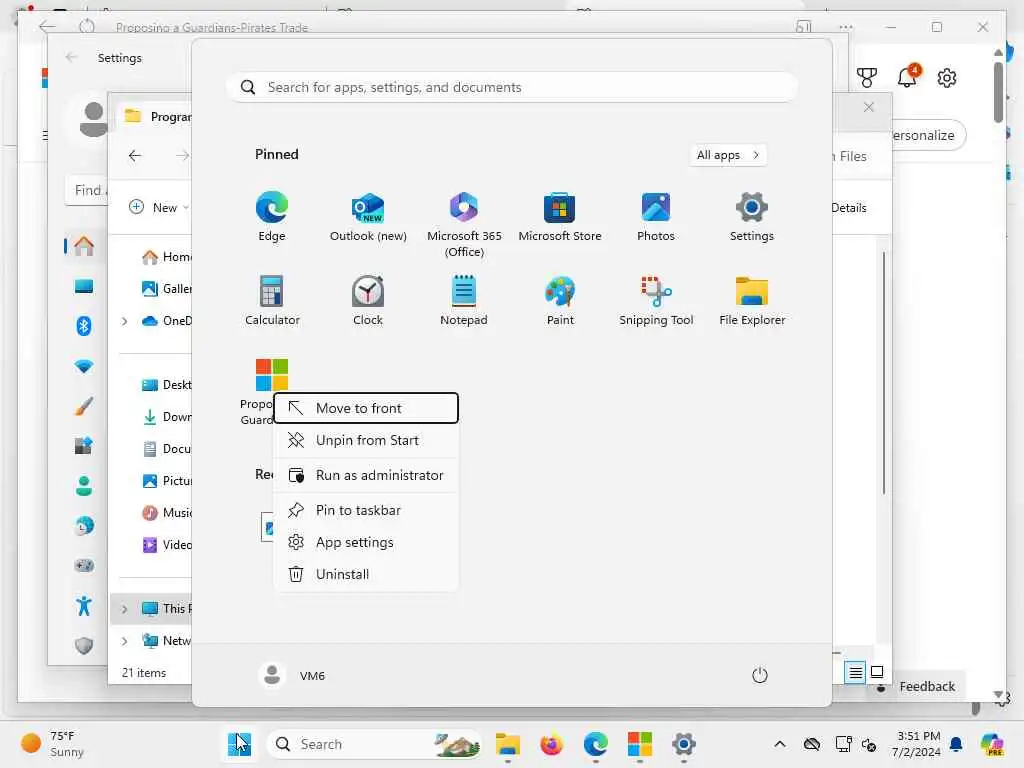1024x768 pixels.
Task: Click the pinned web app with four-color logo
Action: [272, 375]
